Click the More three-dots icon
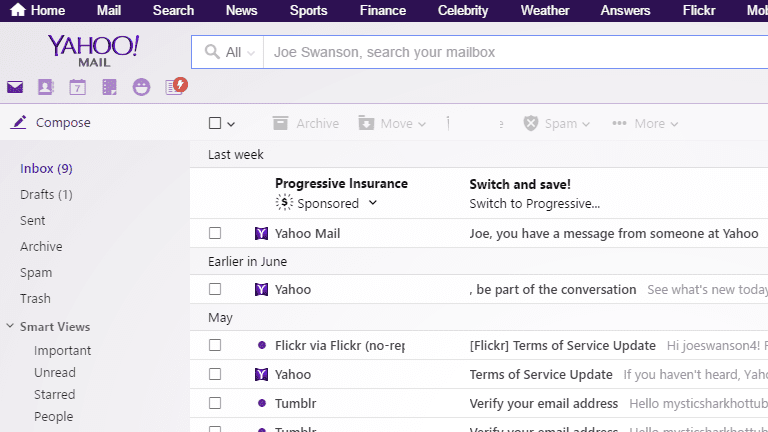The height and width of the screenshot is (432, 768). [x=619, y=123]
